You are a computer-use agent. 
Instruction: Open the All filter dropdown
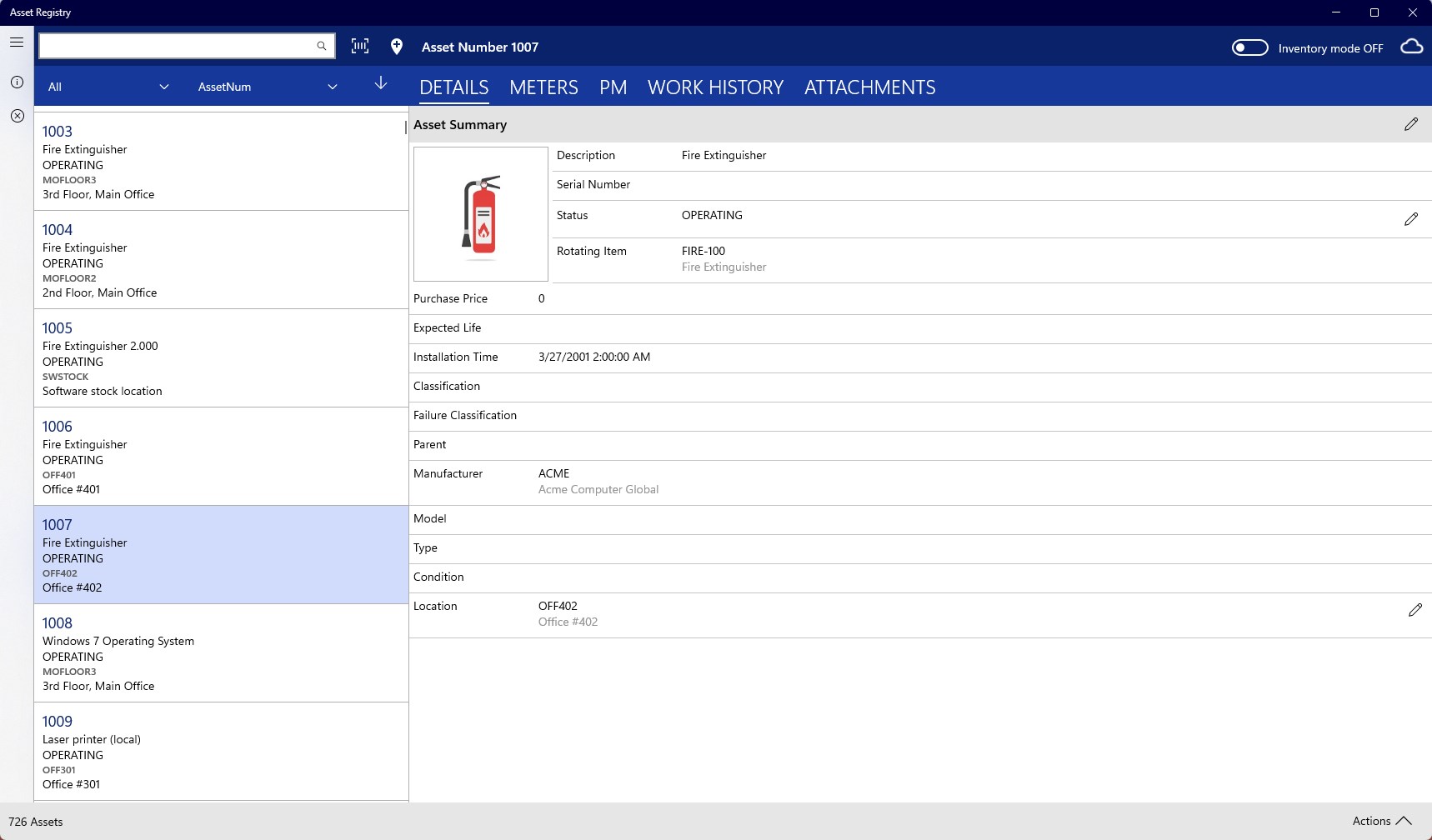click(x=108, y=87)
